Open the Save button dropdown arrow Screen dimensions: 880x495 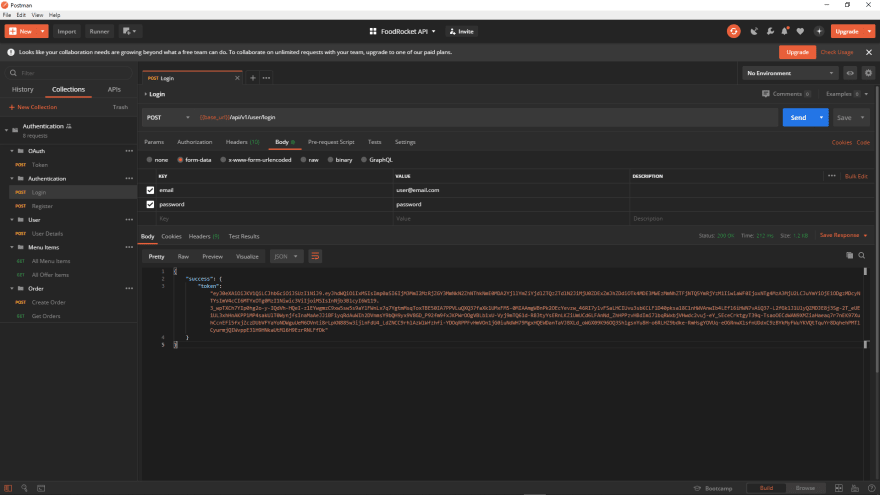click(863, 117)
